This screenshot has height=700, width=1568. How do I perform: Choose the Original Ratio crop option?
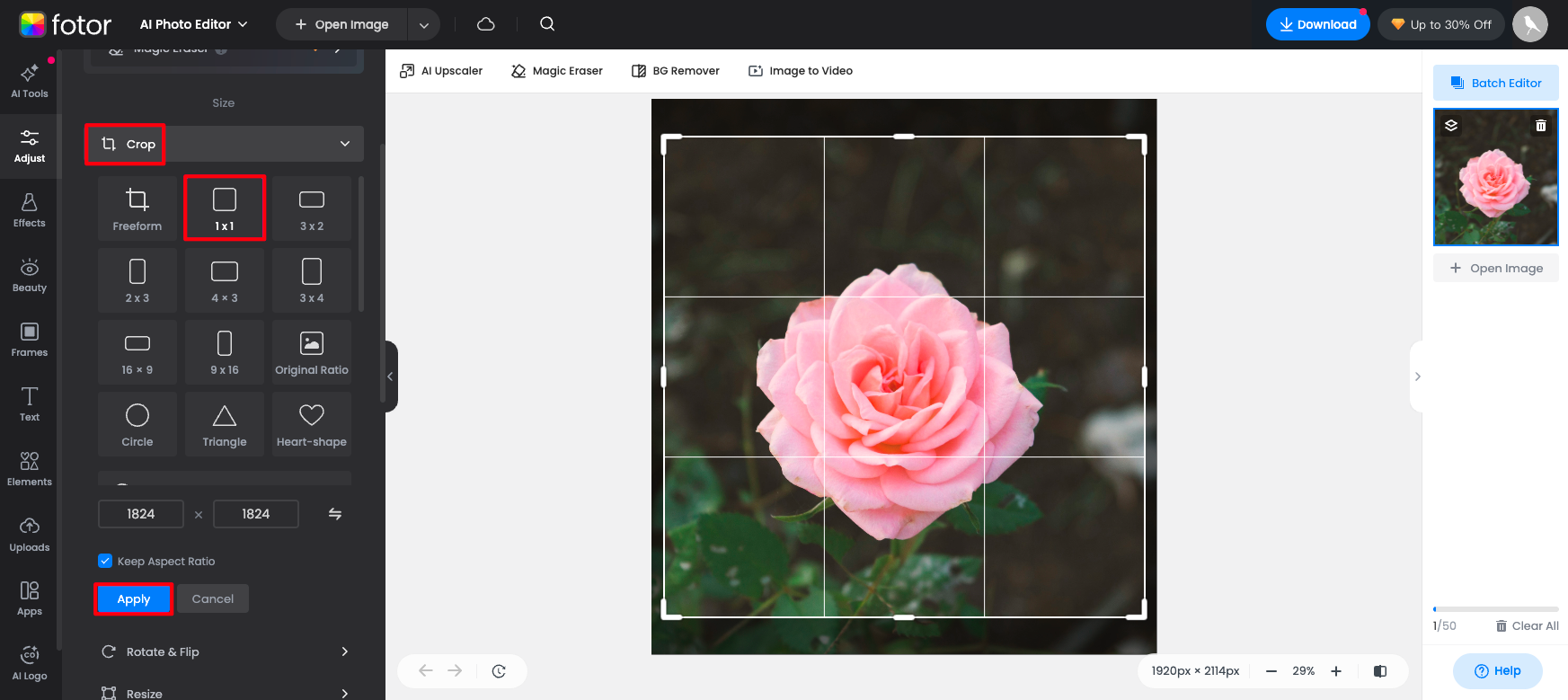tap(312, 352)
